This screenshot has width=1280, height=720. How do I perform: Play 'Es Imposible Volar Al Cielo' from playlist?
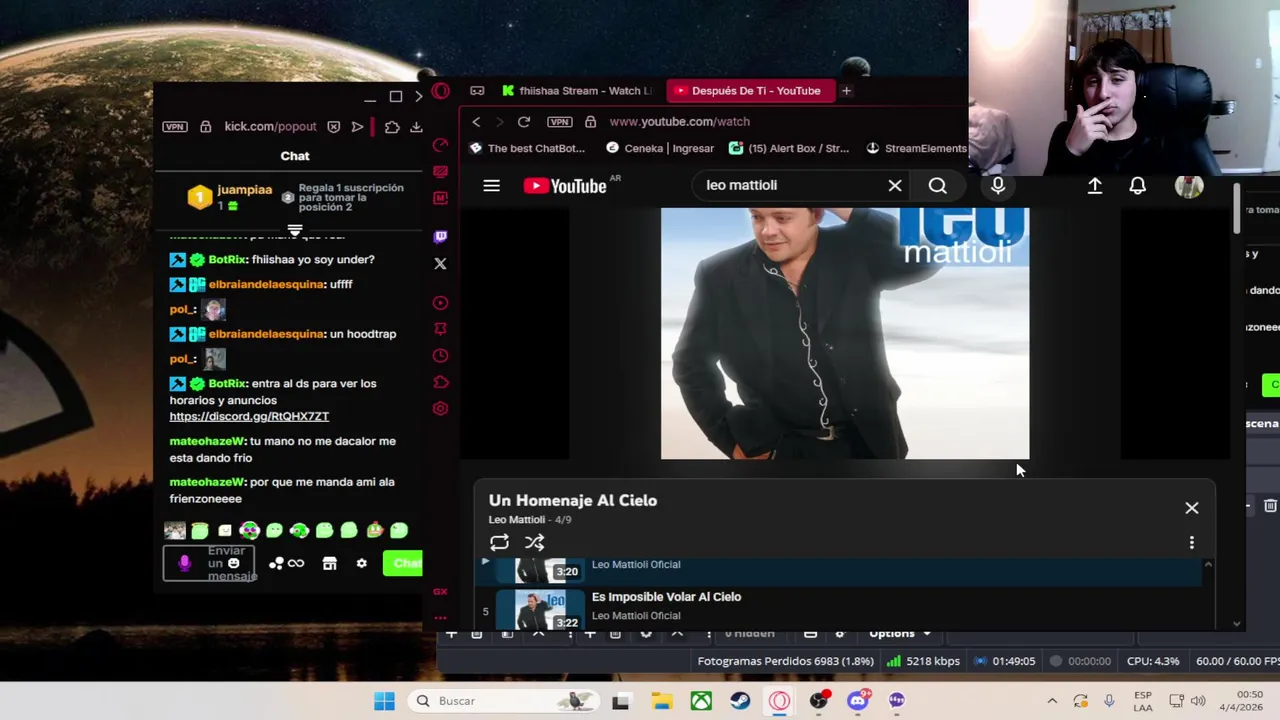click(x=666, y=597)
